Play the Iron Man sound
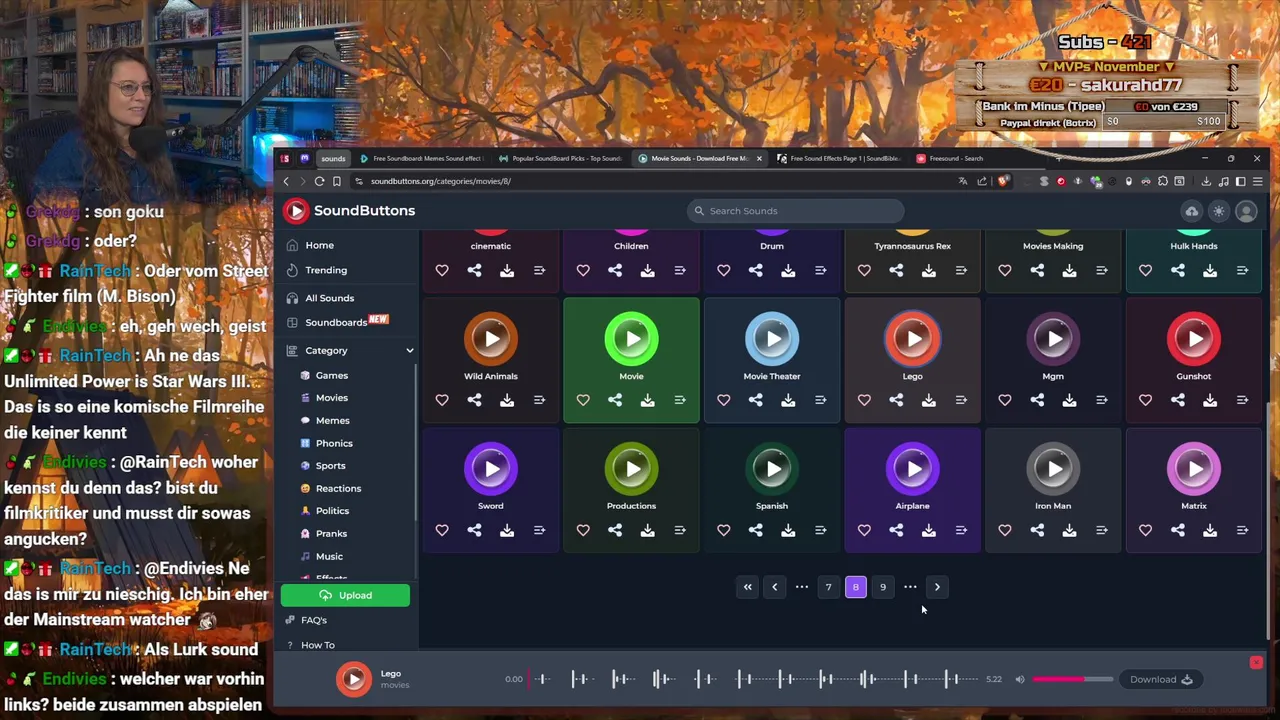This screenshot has width=1280, height=720. 1053,469
